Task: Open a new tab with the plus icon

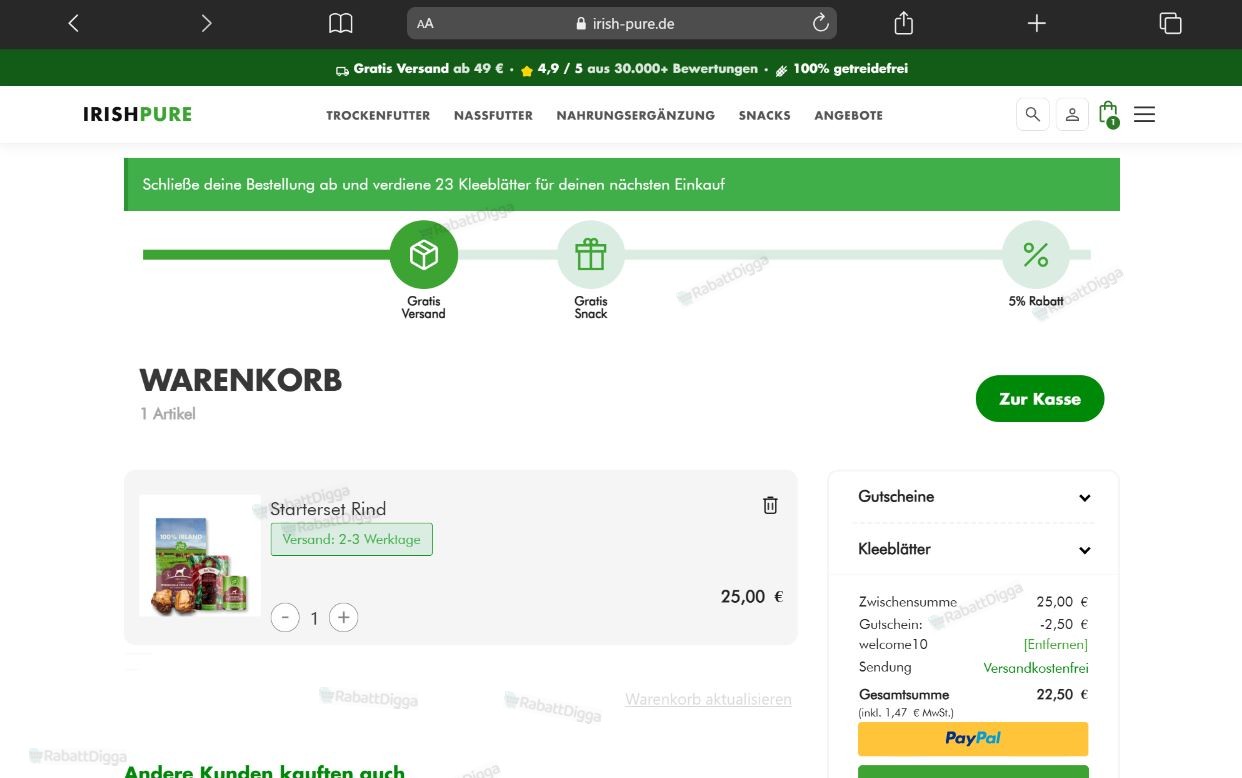Action: click(x=1037, y=23)
